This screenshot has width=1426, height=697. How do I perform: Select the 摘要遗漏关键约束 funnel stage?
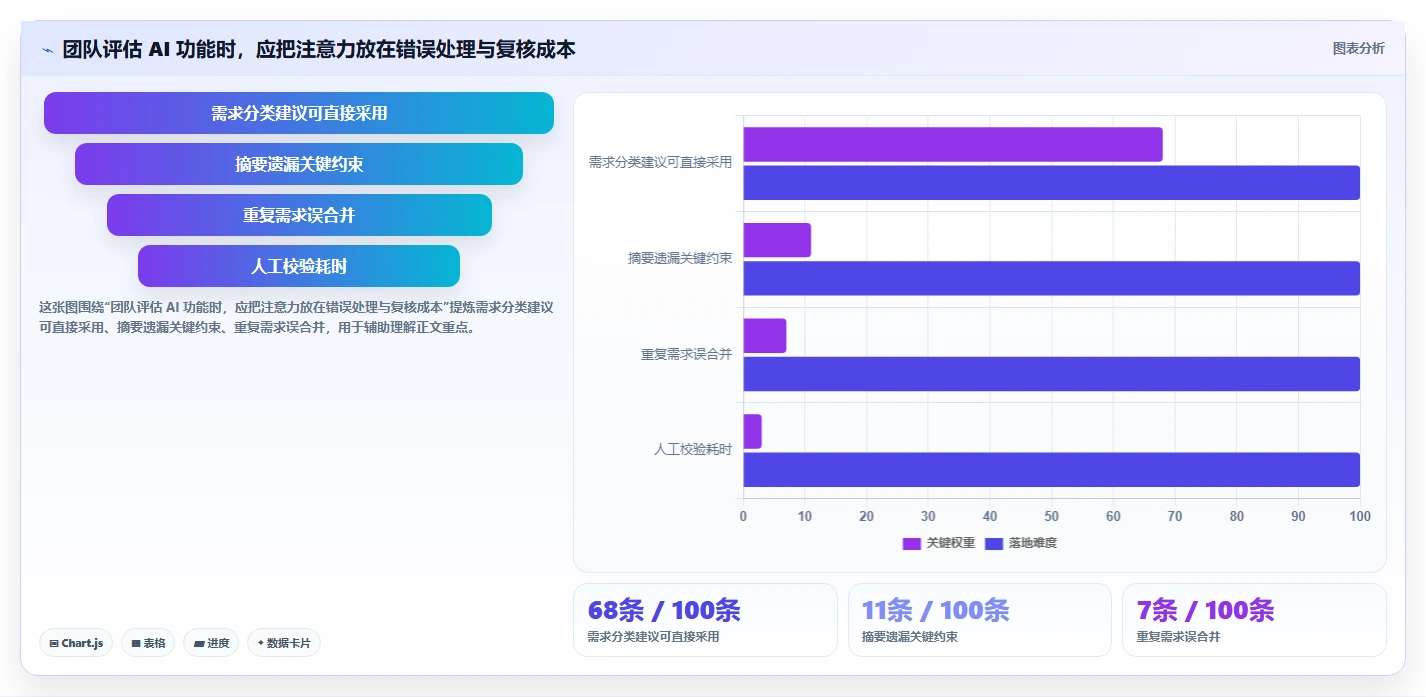(299, 164)
